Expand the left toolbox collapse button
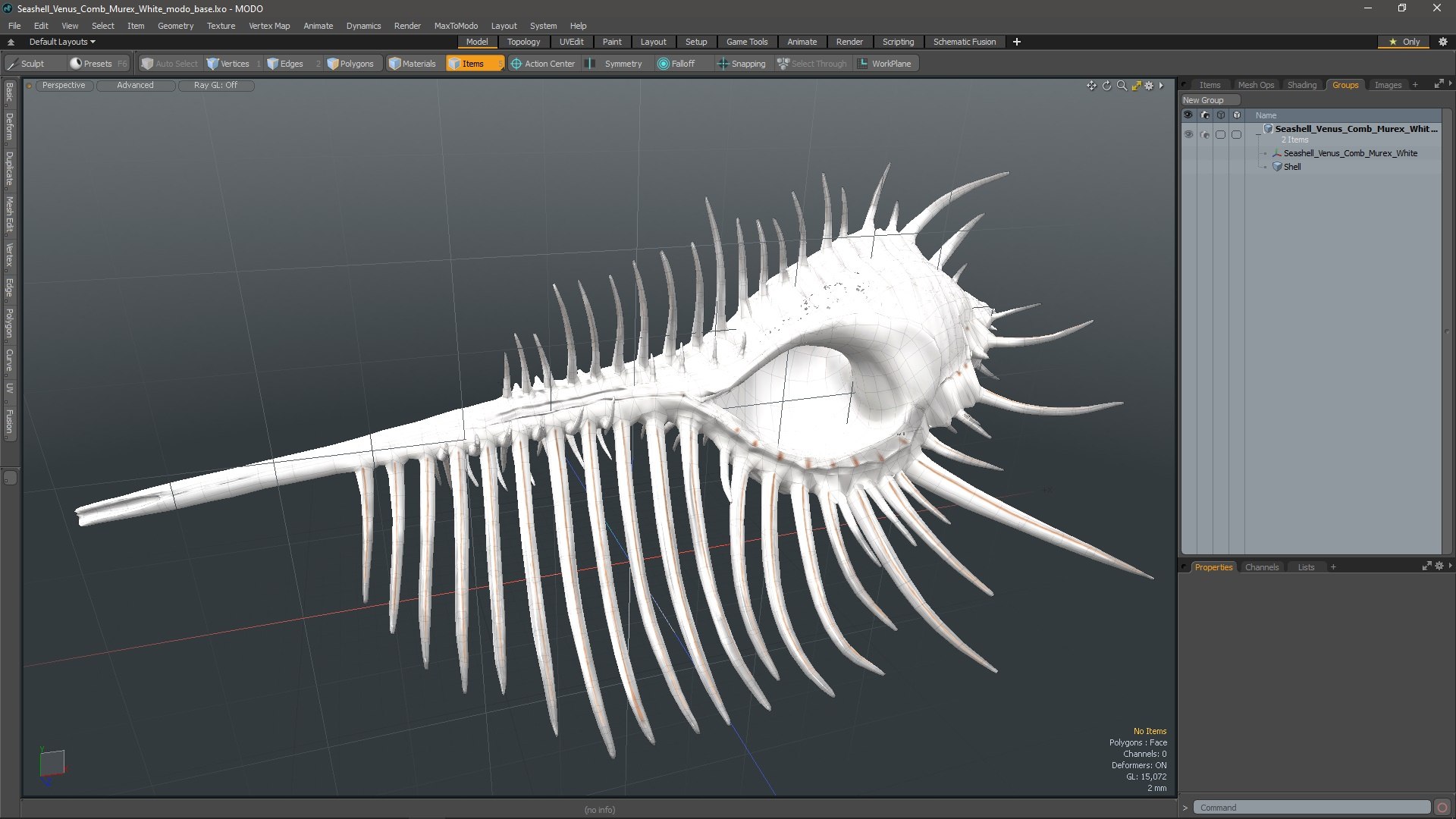 10,478
